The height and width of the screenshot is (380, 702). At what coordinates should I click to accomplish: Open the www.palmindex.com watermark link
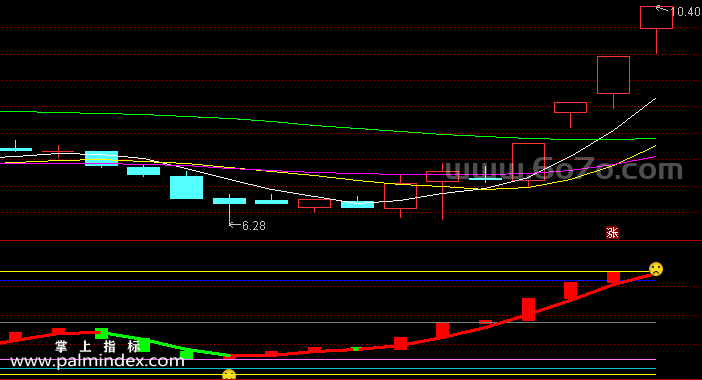pyautogui.click(x=97, y=361)
